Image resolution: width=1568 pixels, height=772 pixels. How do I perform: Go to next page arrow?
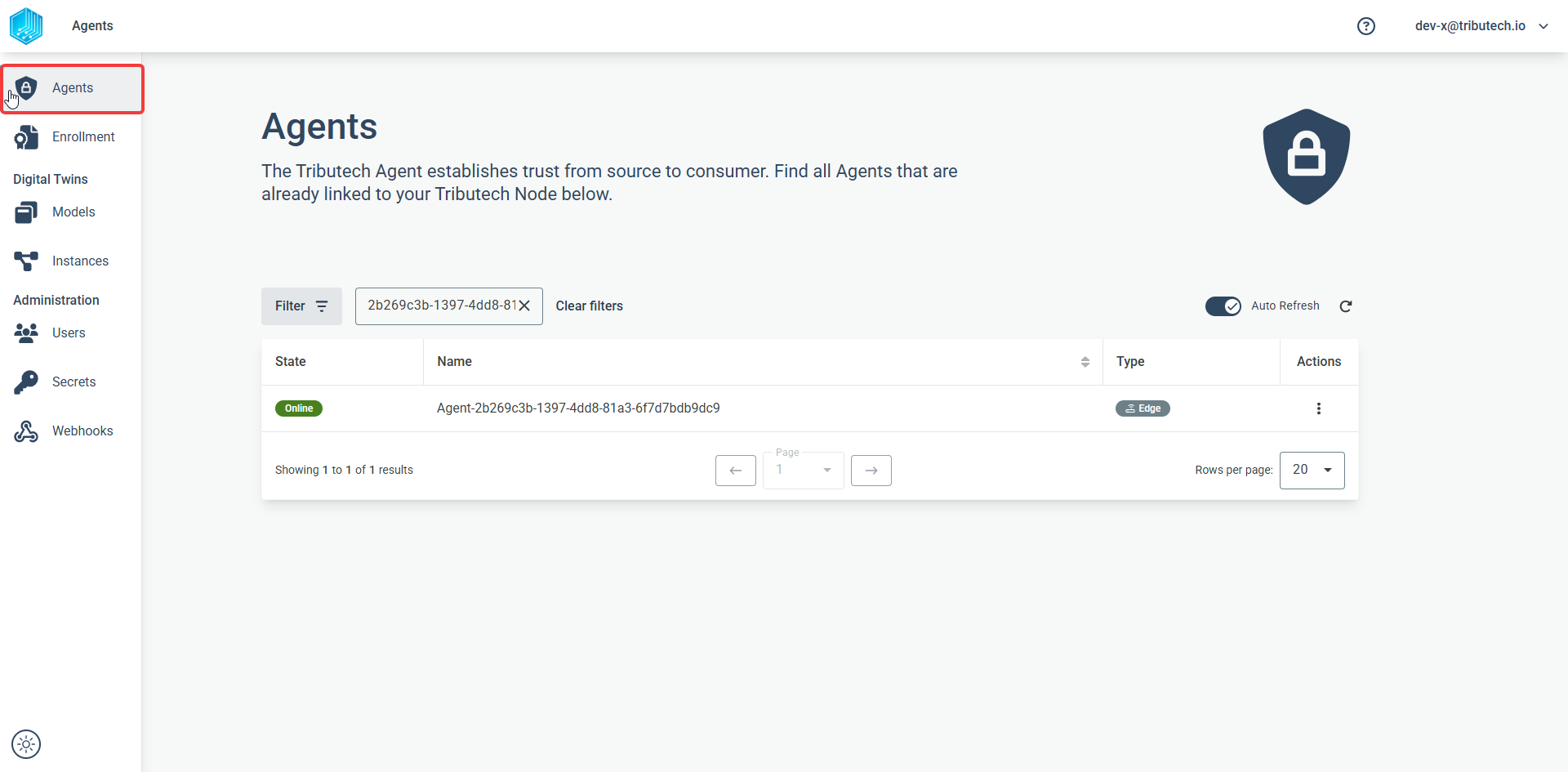pos(871,471)
